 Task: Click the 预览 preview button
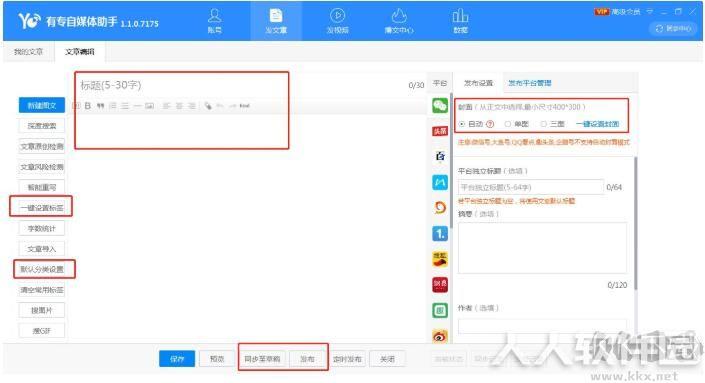[x=217, y=359]
